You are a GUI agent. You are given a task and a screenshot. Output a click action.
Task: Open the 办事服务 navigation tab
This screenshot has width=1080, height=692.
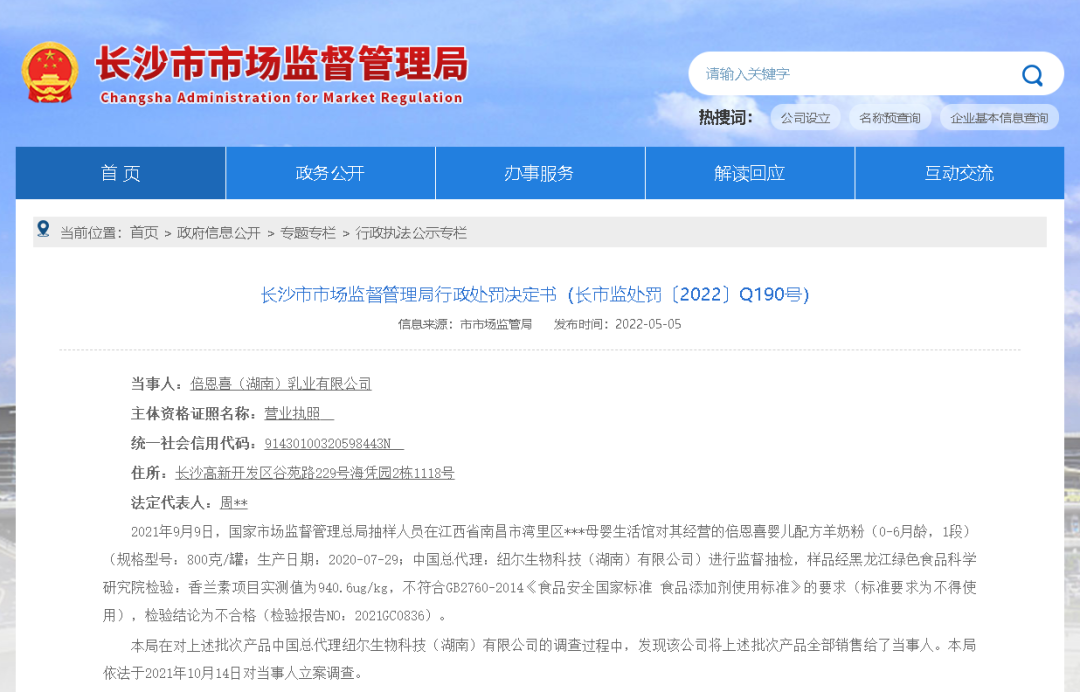(539, 173)
